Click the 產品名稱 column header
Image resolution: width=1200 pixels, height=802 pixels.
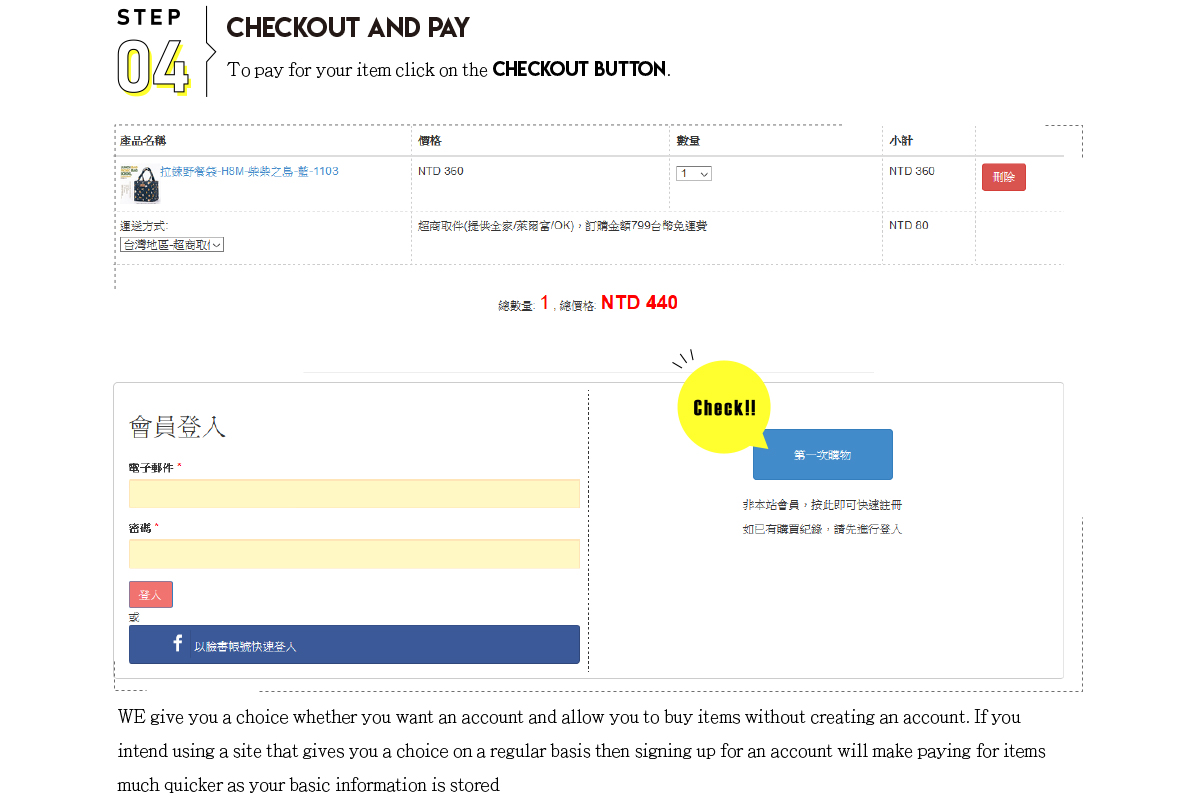click(x=143, y=141)
